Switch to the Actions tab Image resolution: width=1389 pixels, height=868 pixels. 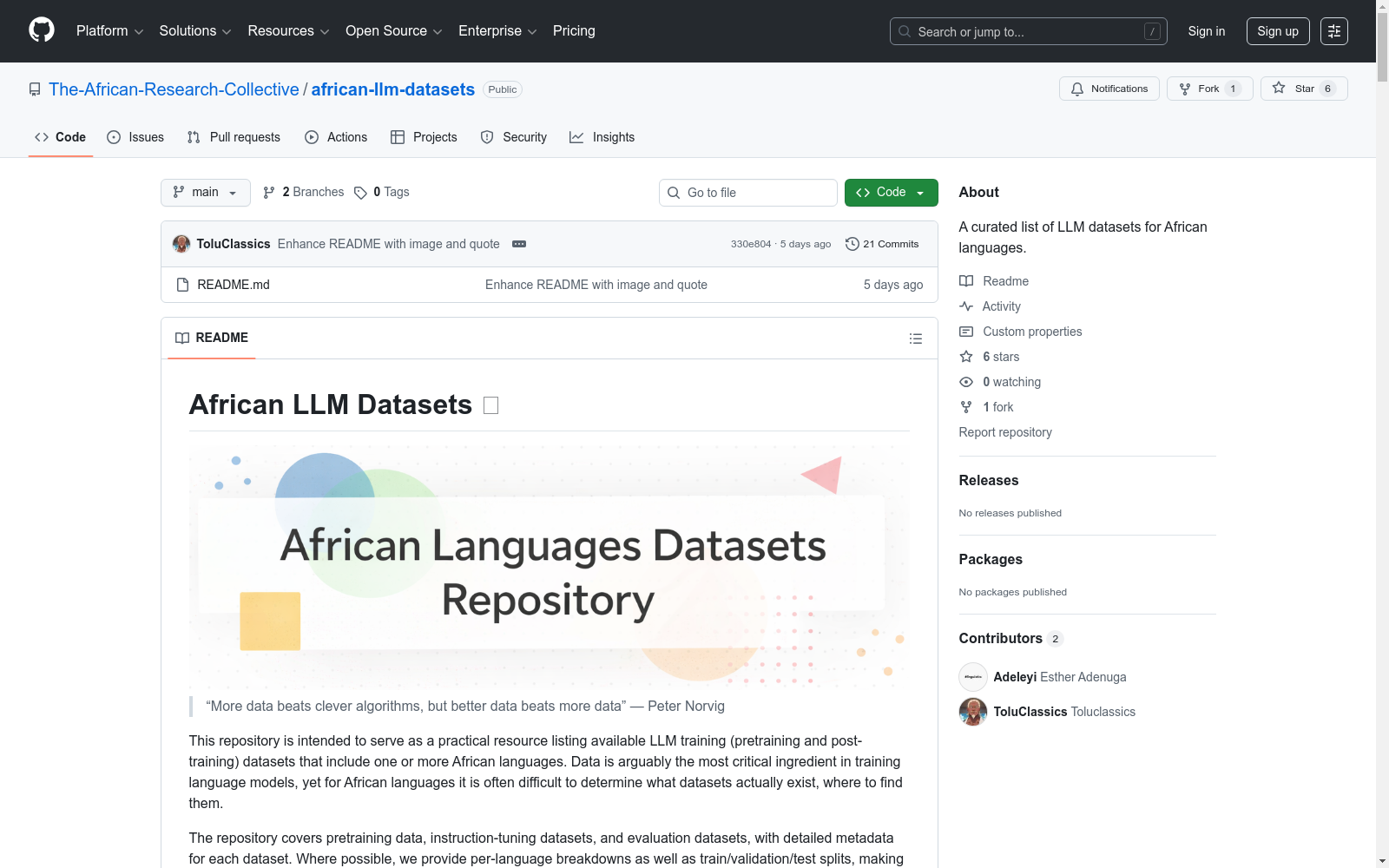coord(336,137)
